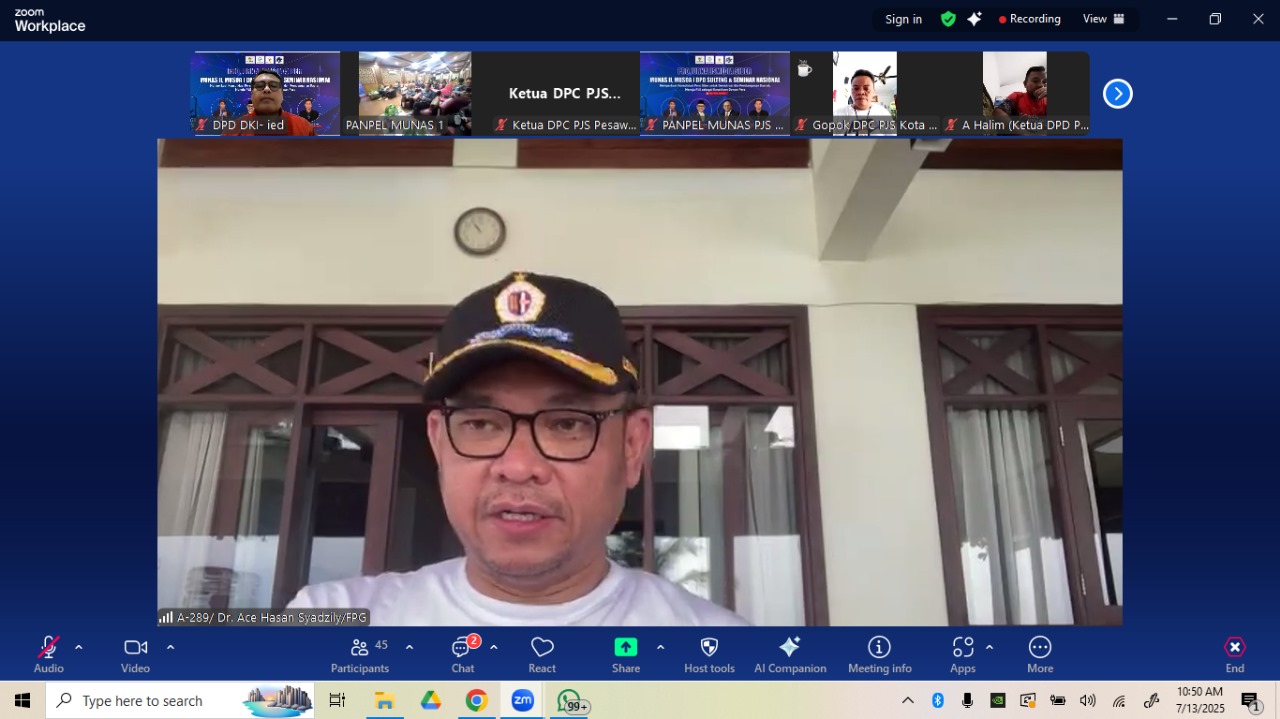
Task: Click the Sign in button
Action: pos(903,19)
